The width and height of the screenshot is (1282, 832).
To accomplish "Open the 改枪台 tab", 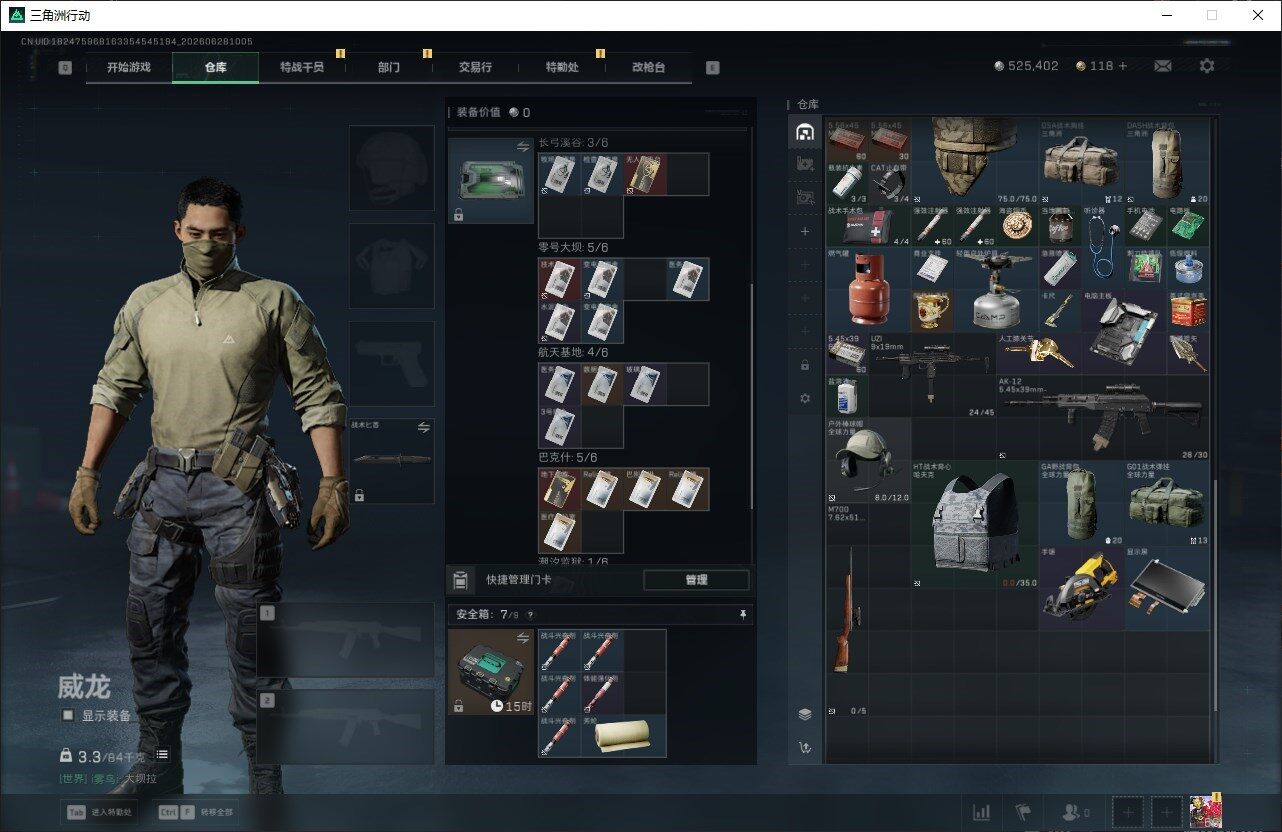I will (x=648, y=67).
